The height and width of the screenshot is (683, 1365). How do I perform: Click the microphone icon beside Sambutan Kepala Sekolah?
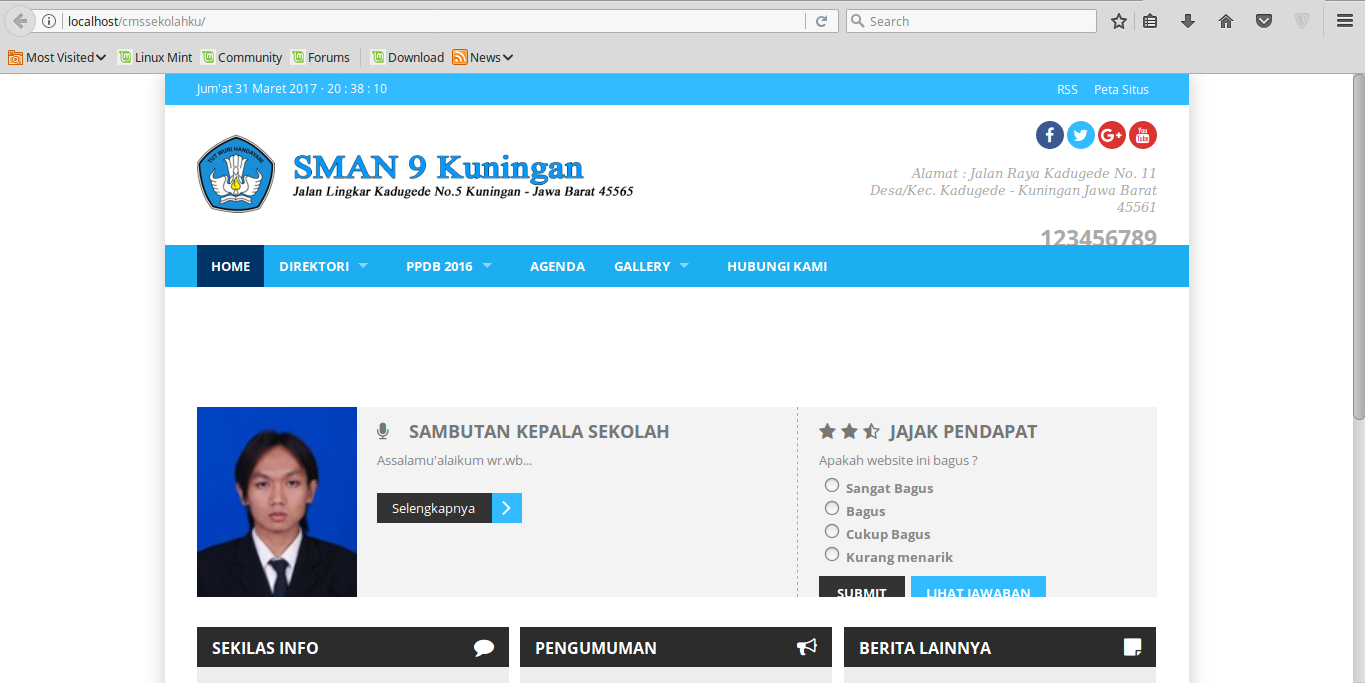tap(382, 431)
